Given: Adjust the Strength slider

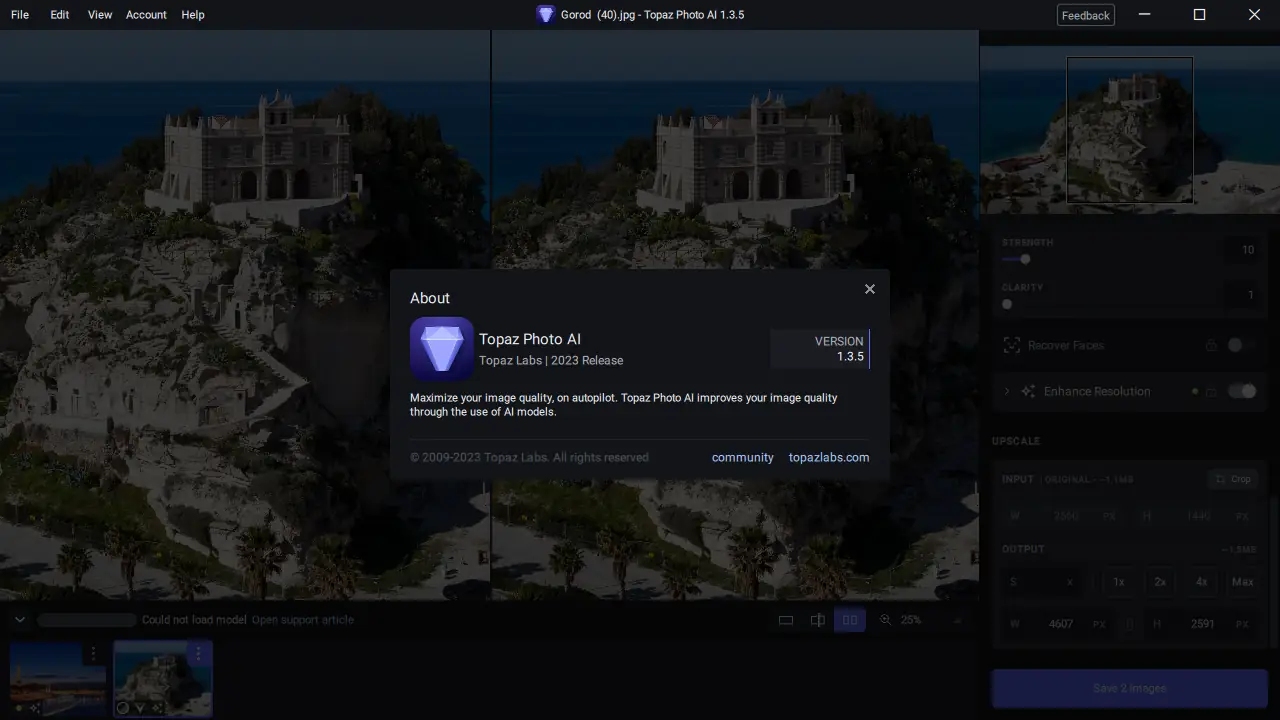Looking at the screenshot, I should point(1025,259).
